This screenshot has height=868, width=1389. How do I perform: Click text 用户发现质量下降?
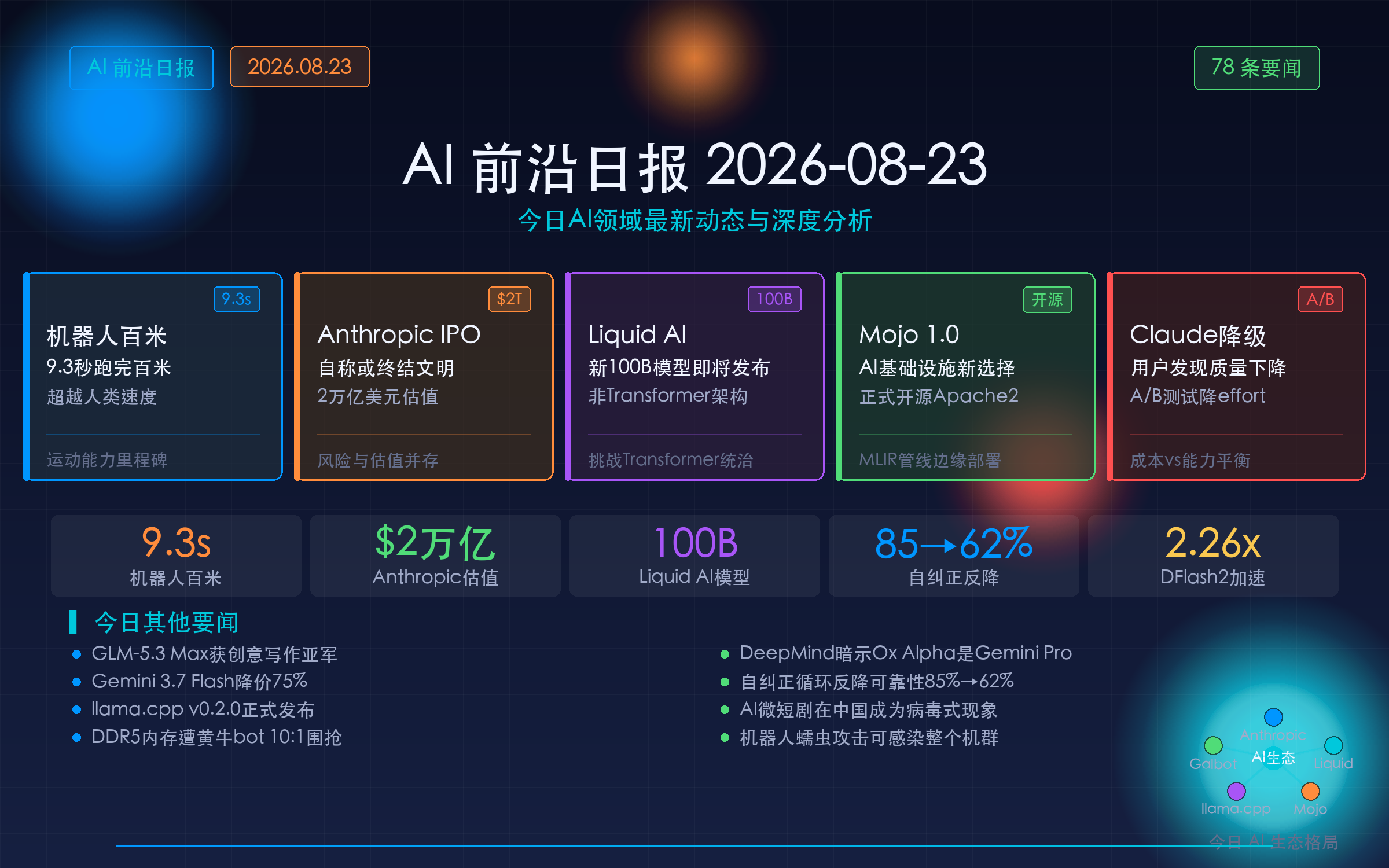[1208, 367]
